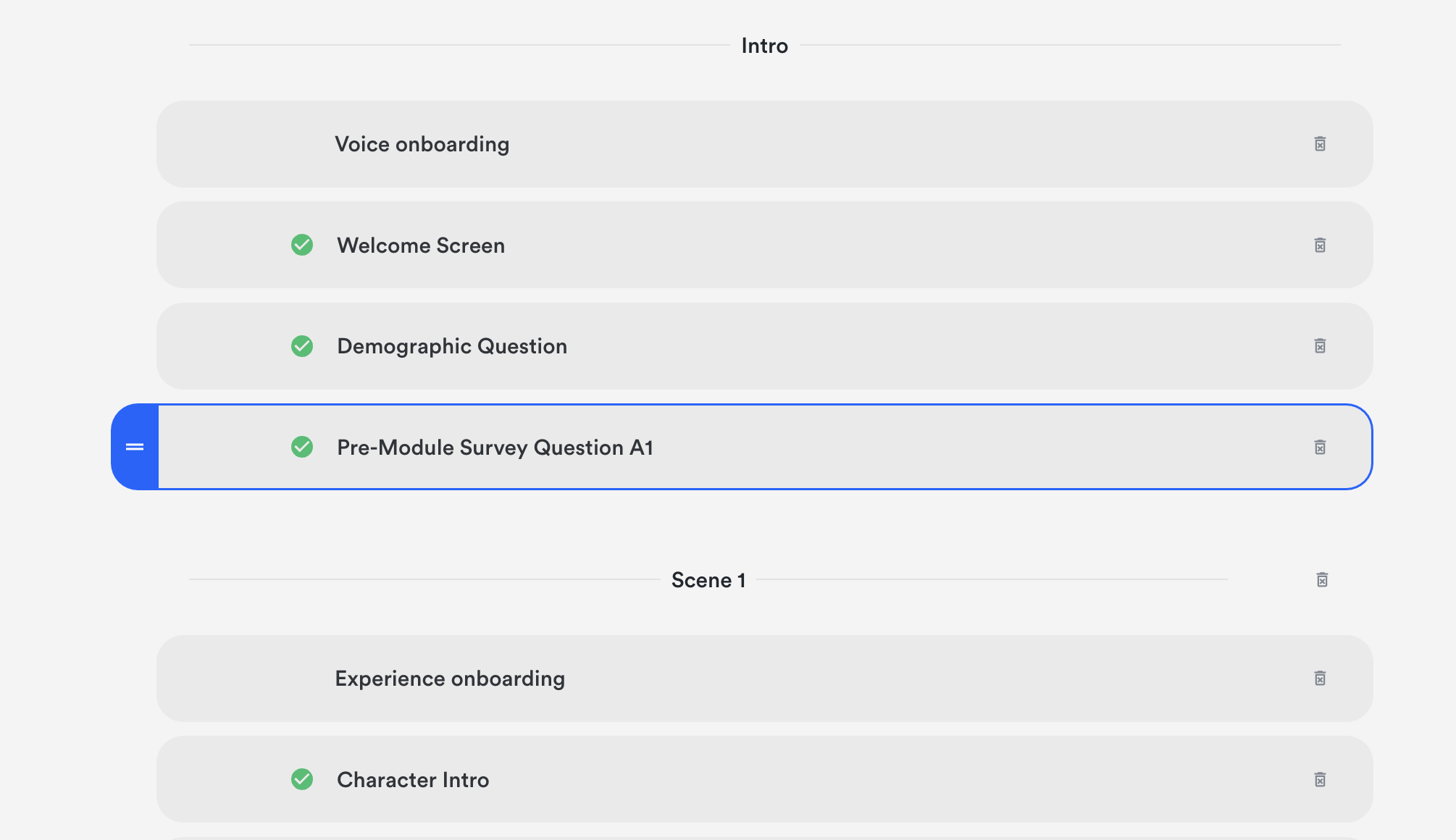Click Pre-Module Survey Question A1 checkmark
The image size is (1456, 840).
(x=302, y=448)
